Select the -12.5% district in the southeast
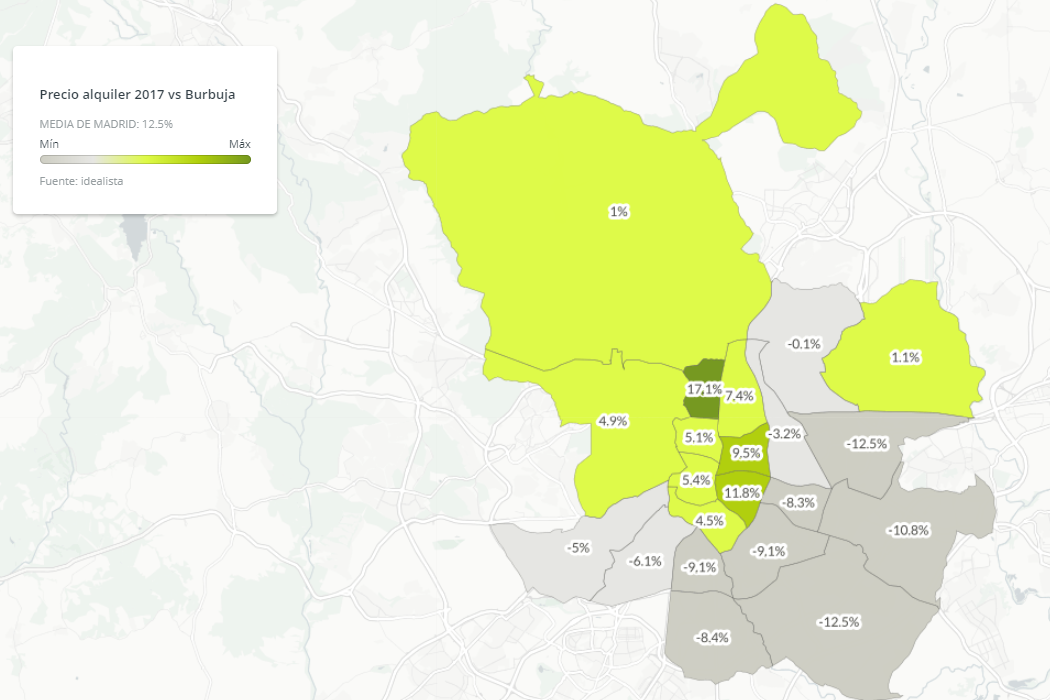Image resolution: width=1050 pixels, height=700 pixels. (837, 622)
